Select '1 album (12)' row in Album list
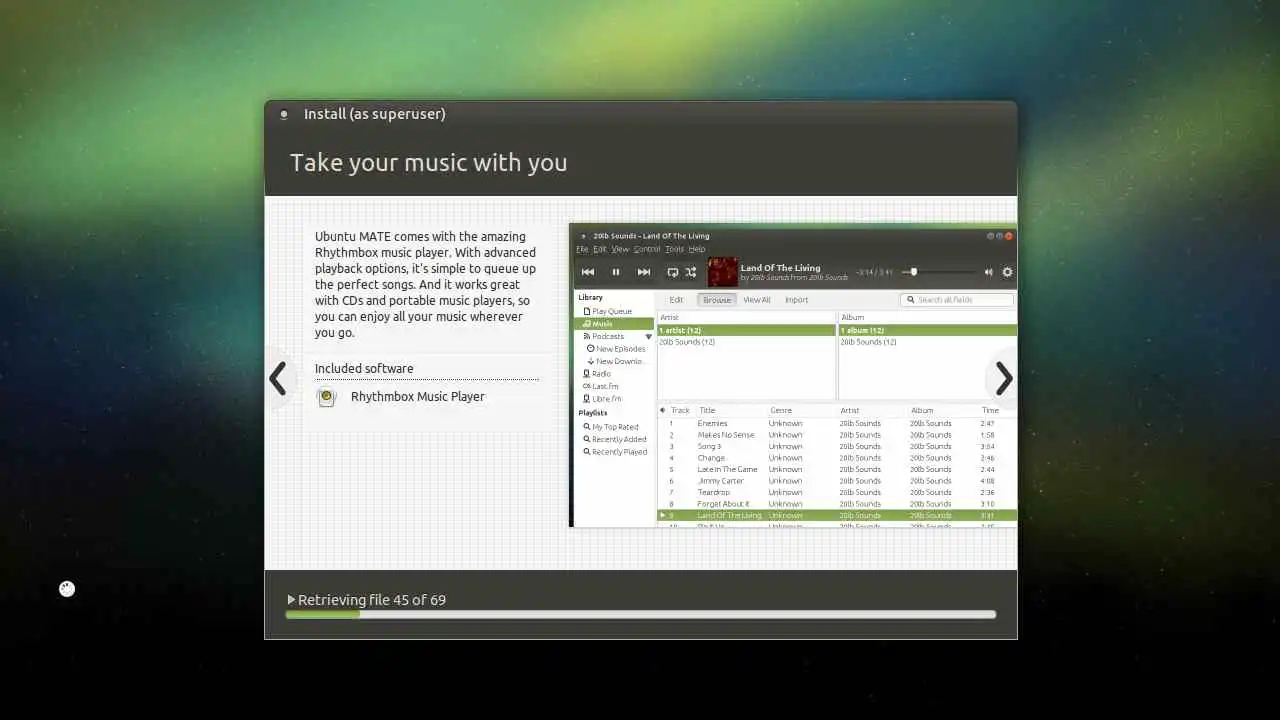The height and width of the screenshot is (720, 1280). [927, 330]
